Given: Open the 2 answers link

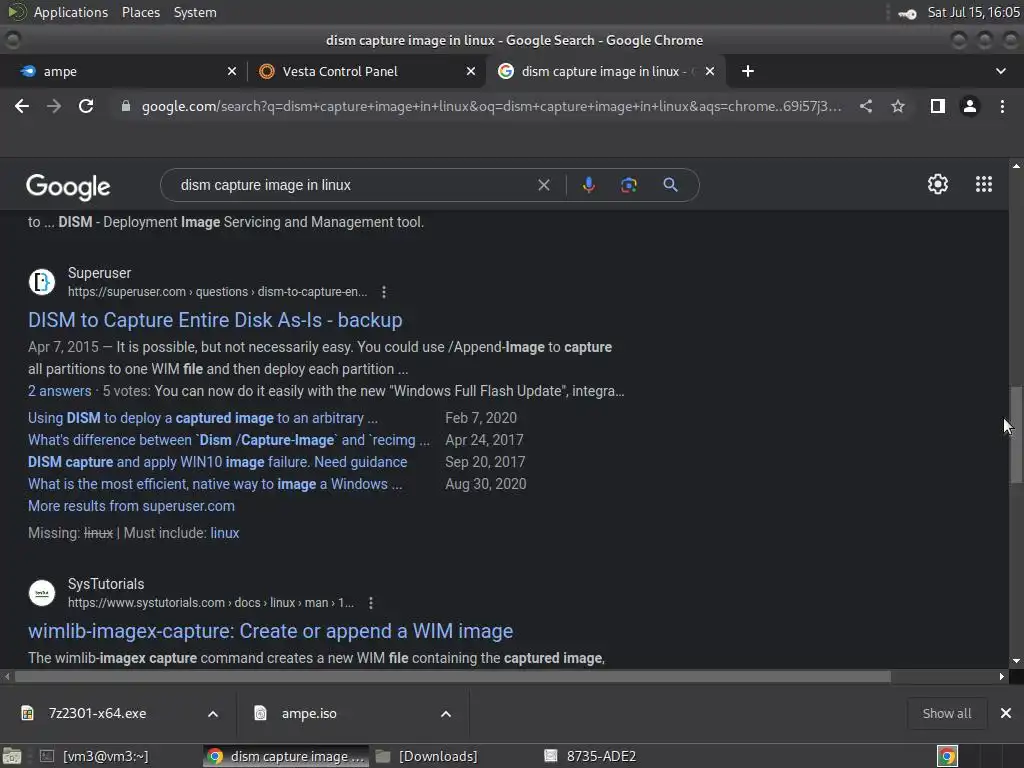Looking at the screenshot, I should pyautogui.click(x=59, y=391).
